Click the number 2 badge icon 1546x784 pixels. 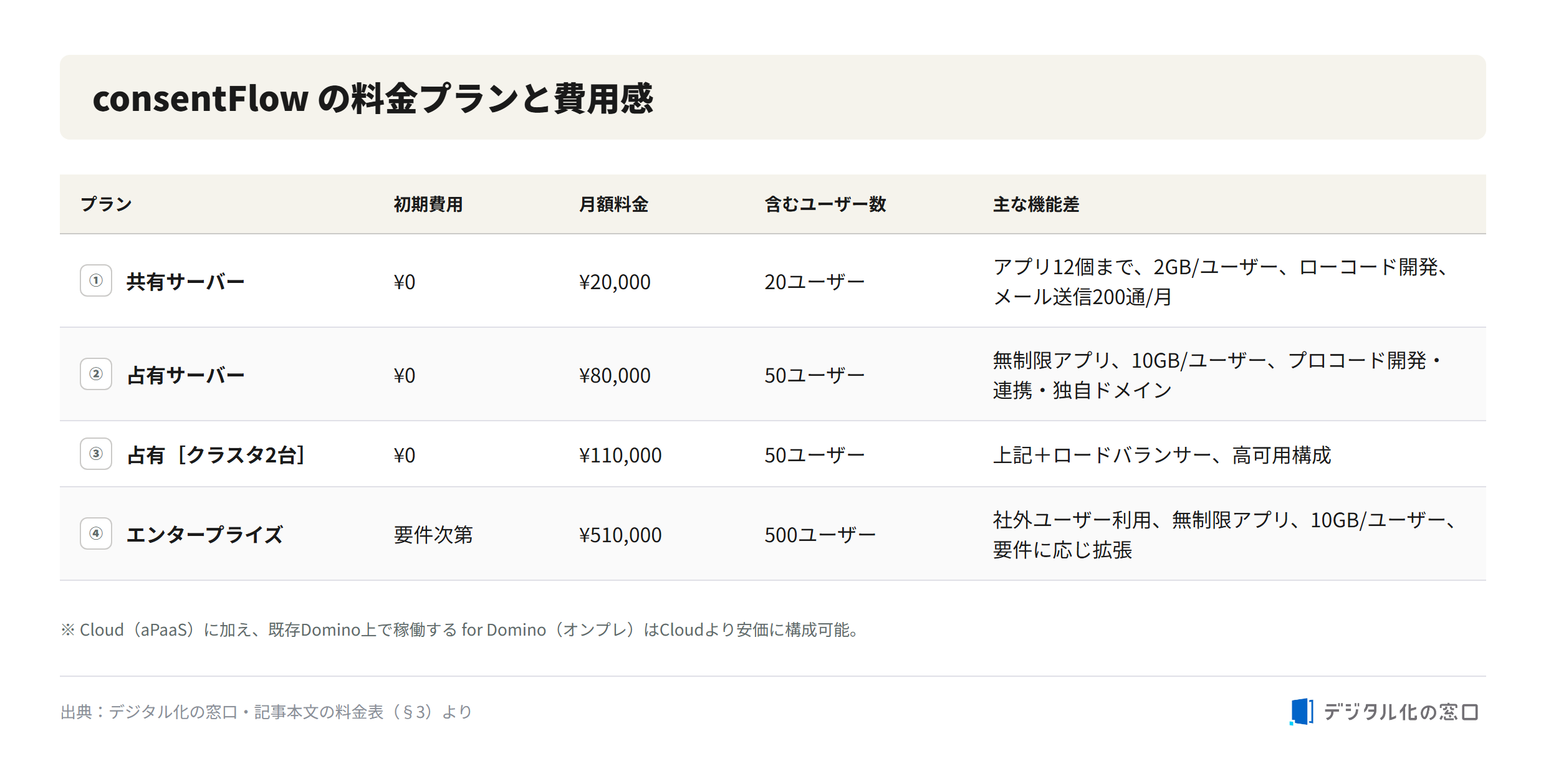click(x=96, y=374)
